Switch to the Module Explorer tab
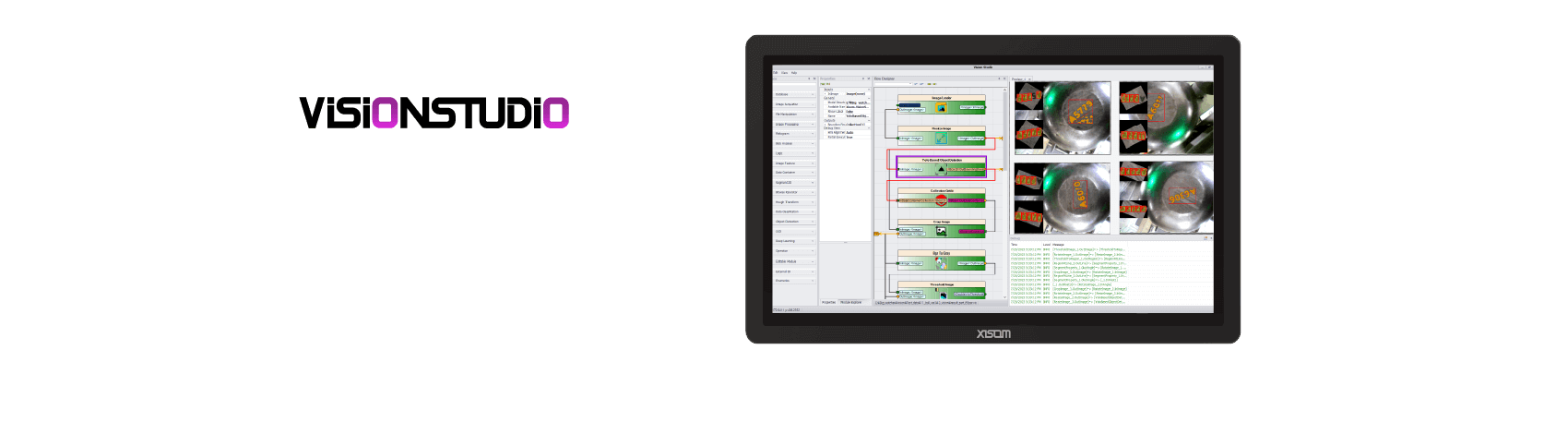This screenshot has width=1568, height=422. coord(850,302)
